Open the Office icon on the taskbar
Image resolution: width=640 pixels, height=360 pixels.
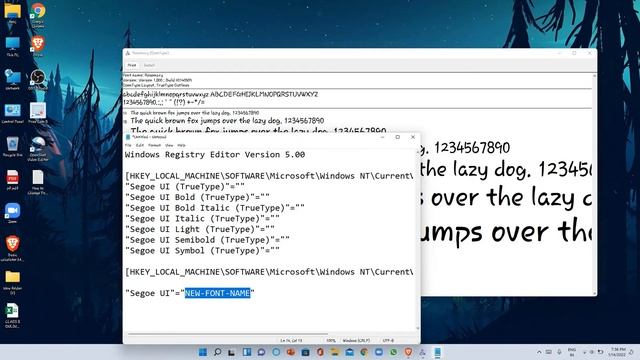click(320, 352)
